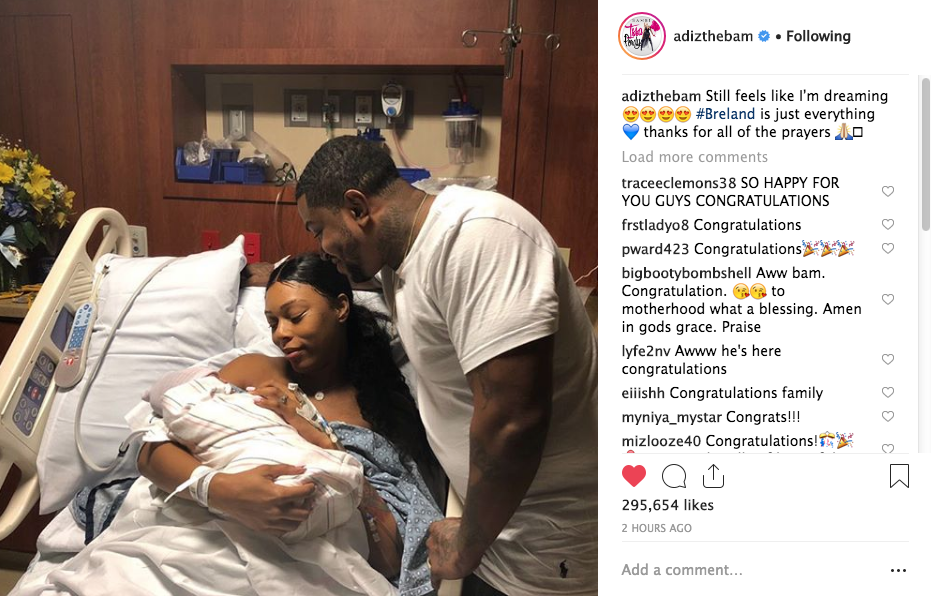View the 295,654 likes list

(x=667, y=505)
